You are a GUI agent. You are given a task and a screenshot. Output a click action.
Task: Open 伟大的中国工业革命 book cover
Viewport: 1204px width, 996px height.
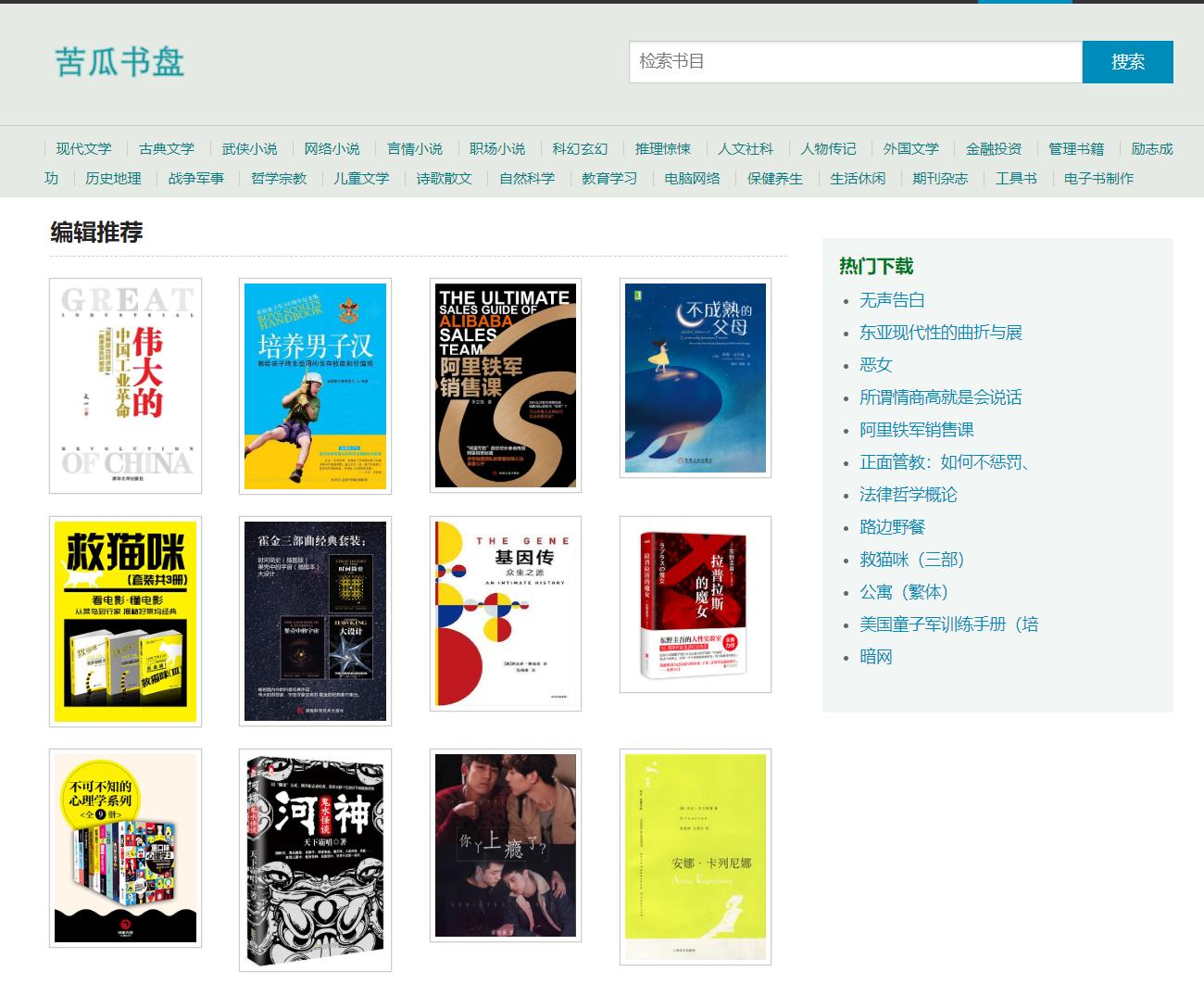[x=126, y=385]
